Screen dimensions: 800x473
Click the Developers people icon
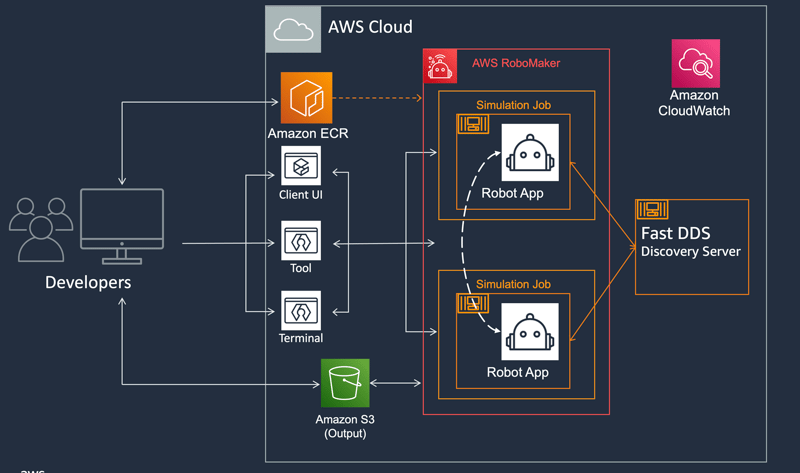point(41,230)
